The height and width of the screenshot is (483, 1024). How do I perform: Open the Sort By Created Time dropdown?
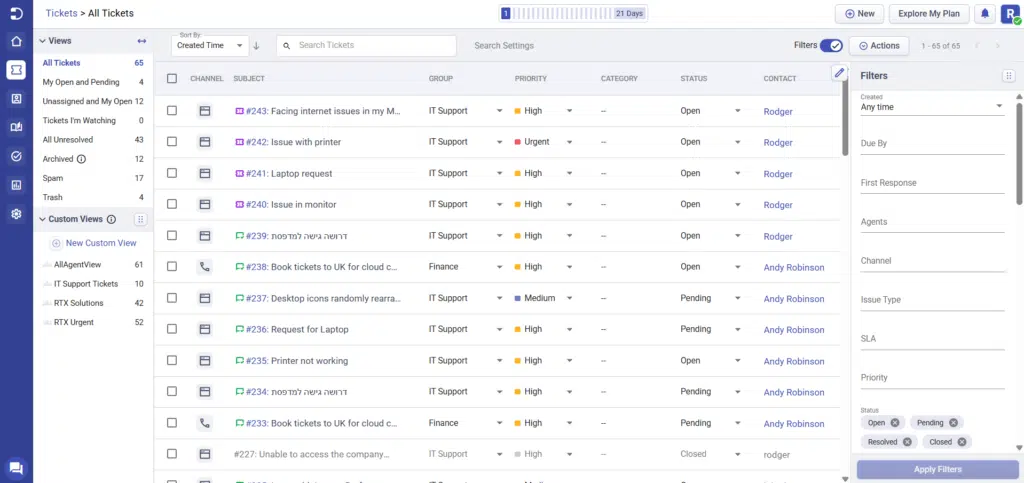(x=209, y=46)
